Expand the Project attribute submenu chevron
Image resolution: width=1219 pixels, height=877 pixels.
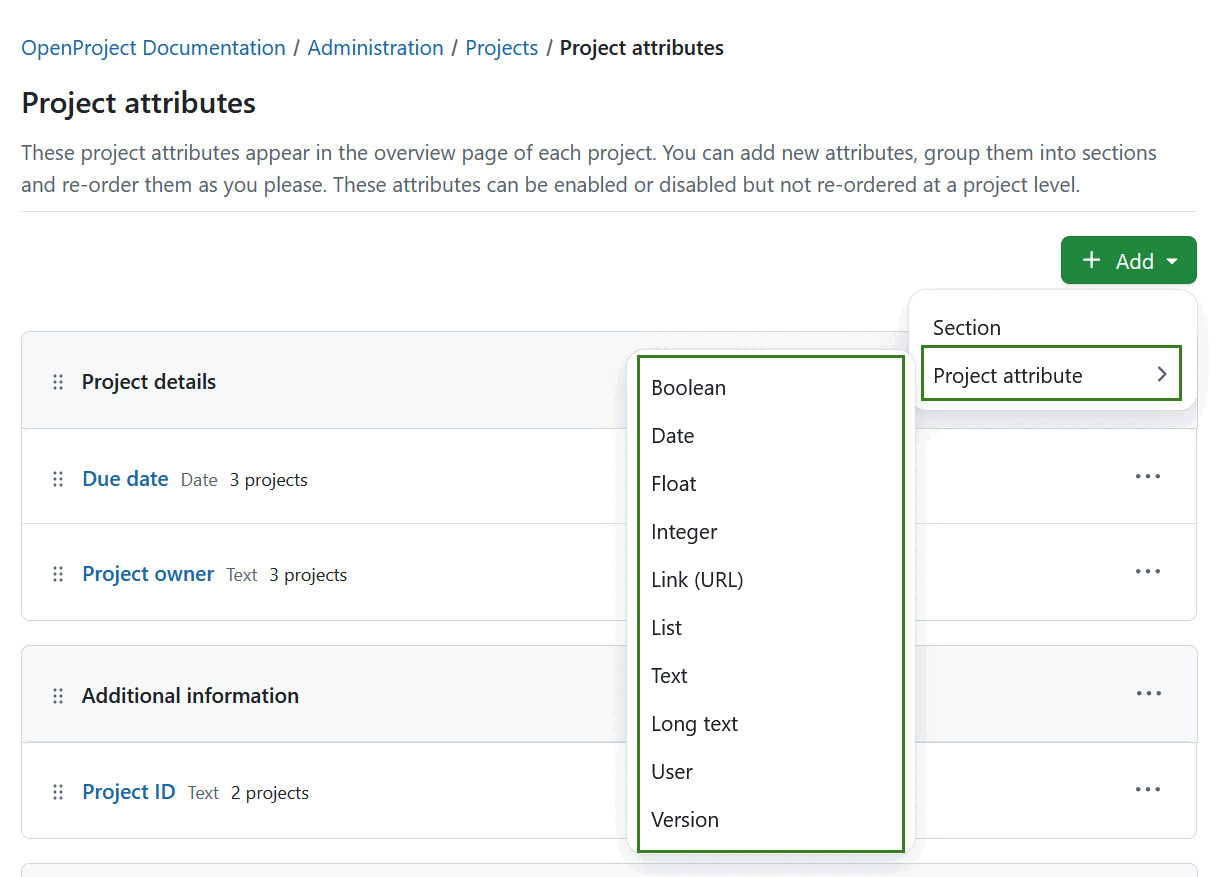click(x=1161, y=373)
